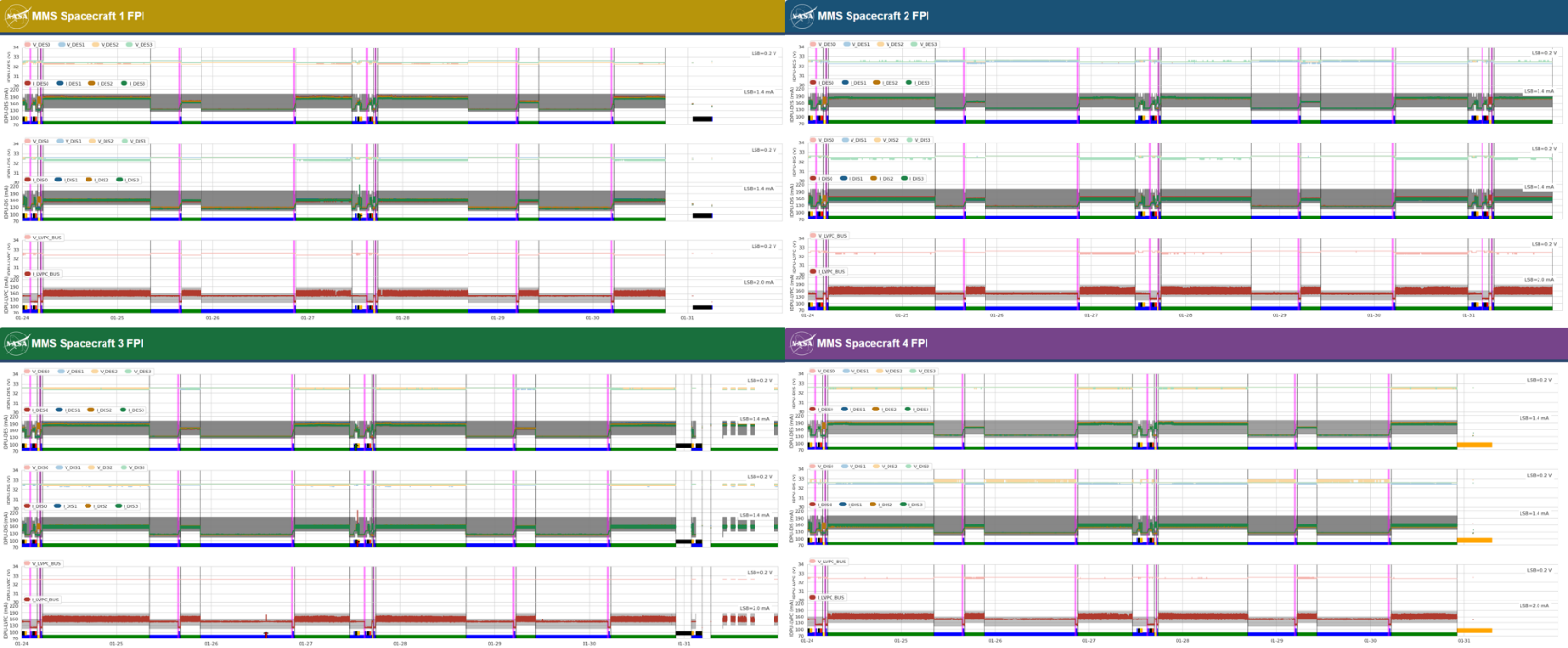
Task: Toggle I_LVPC_BUS series in Spacecraft 3
Action: pos(43,600)
